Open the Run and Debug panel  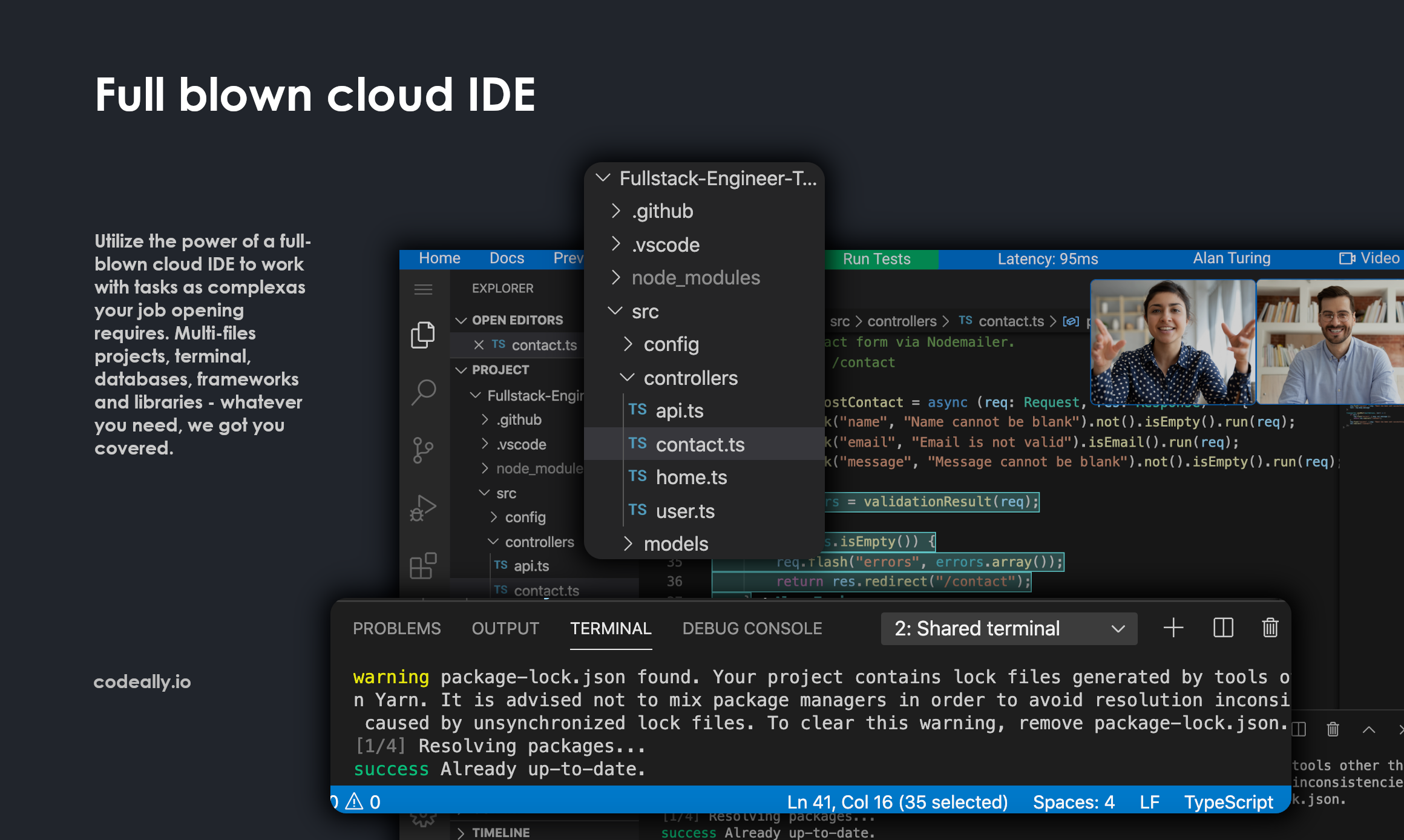422,507
